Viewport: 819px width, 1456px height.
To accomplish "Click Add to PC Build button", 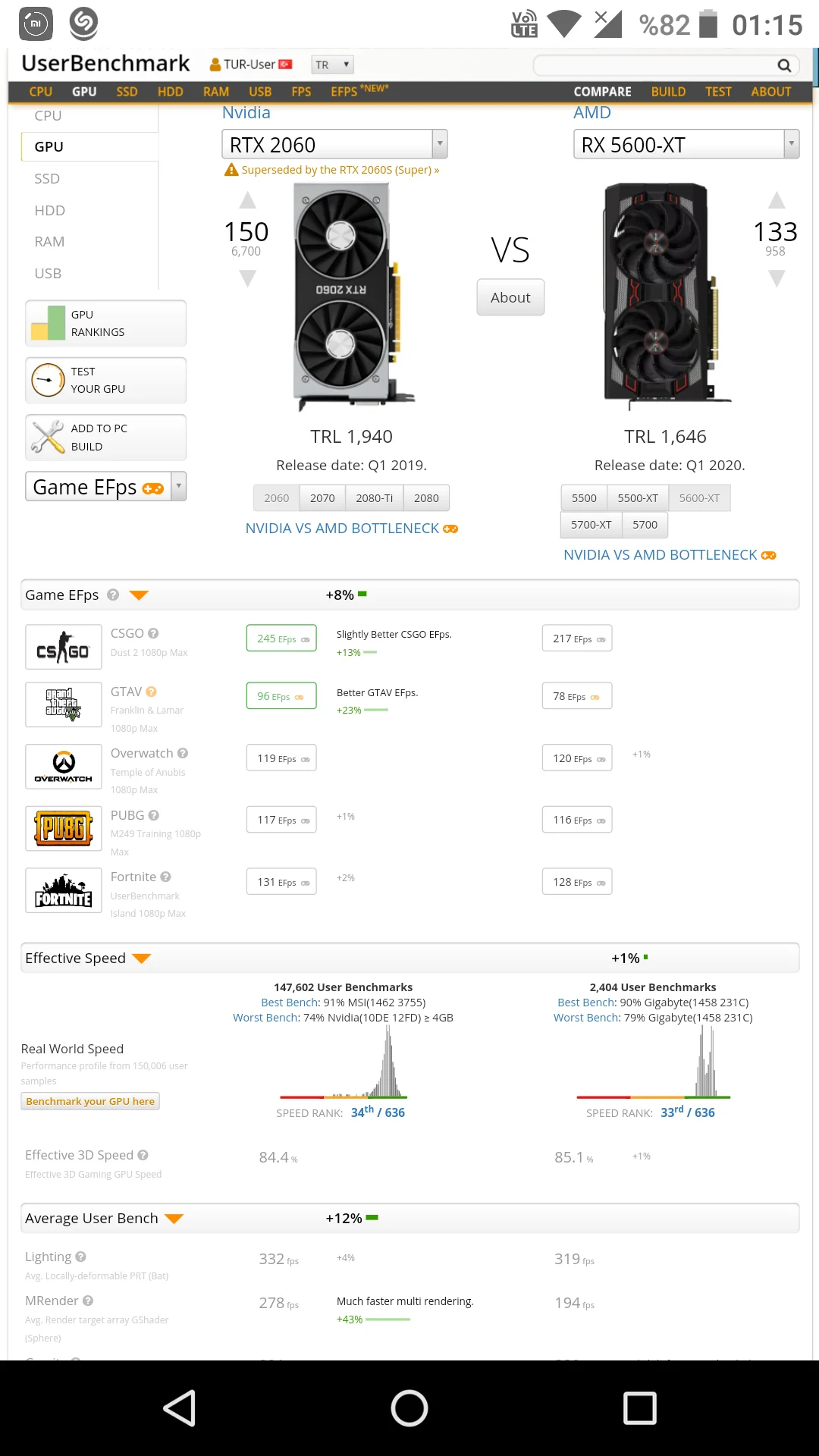I will pyautogui.click(x=105, y=438).
